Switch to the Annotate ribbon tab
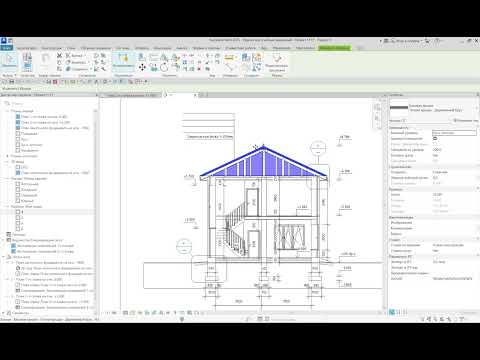 [x=162, y=48]
